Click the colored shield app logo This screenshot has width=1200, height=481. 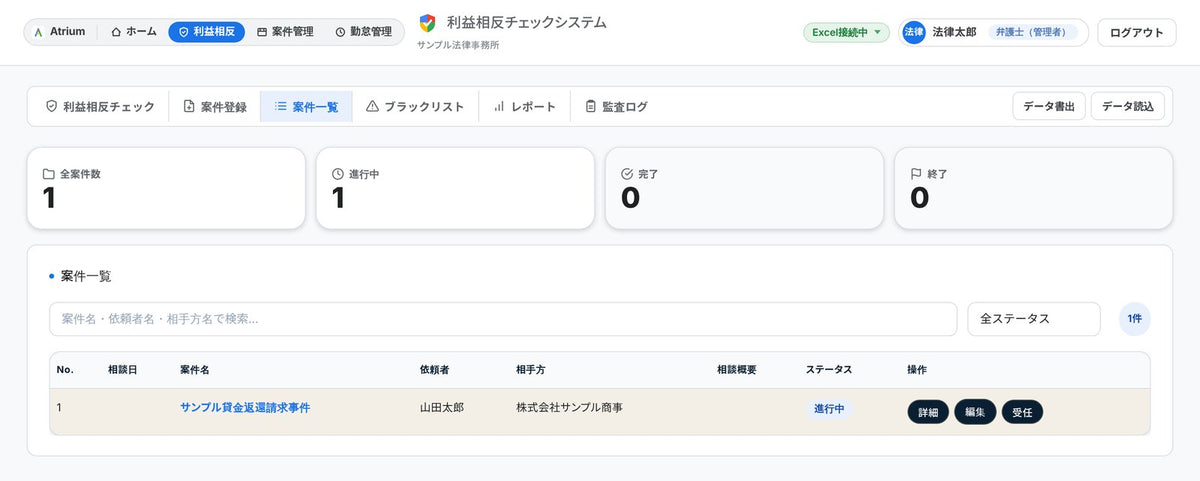(x=428, y=23)
